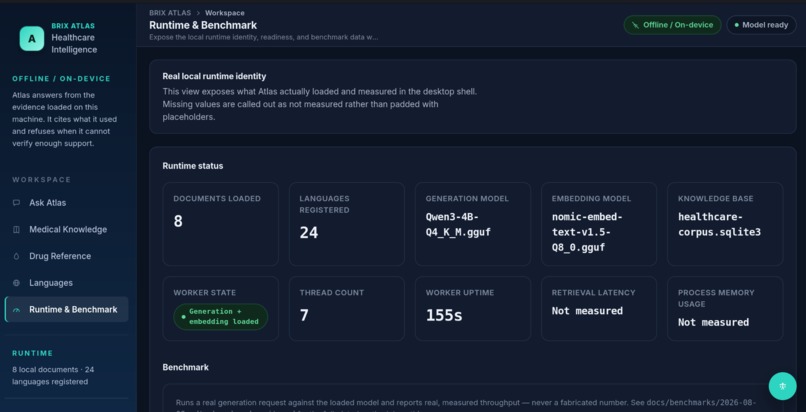Click the Real local runtime identity heading

click(214, 76)
